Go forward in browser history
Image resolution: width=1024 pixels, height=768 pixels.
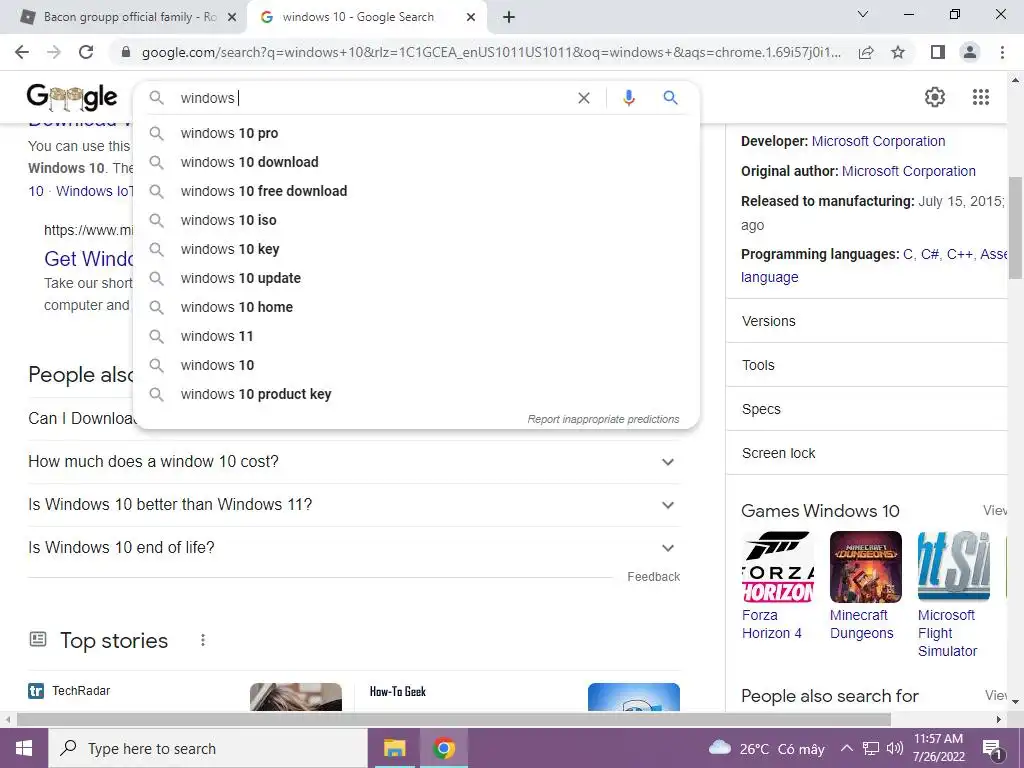click(54, 52)
